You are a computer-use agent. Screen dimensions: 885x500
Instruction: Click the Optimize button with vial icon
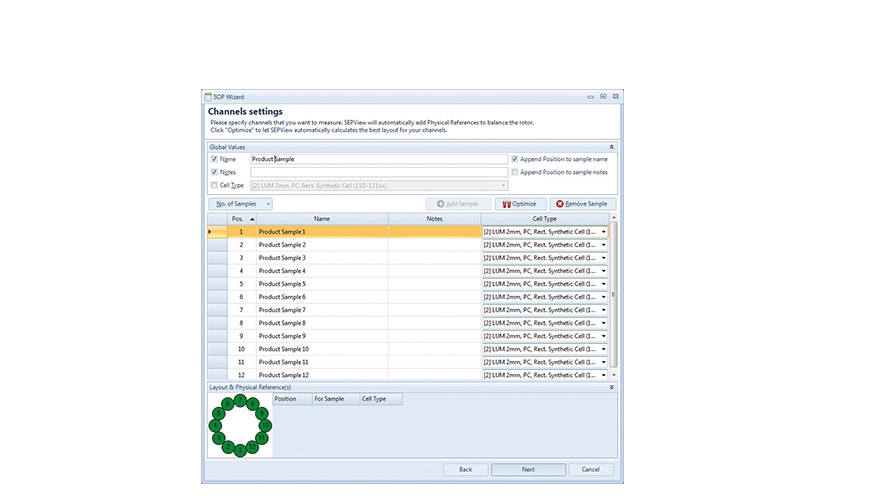[x=520, y=204]
